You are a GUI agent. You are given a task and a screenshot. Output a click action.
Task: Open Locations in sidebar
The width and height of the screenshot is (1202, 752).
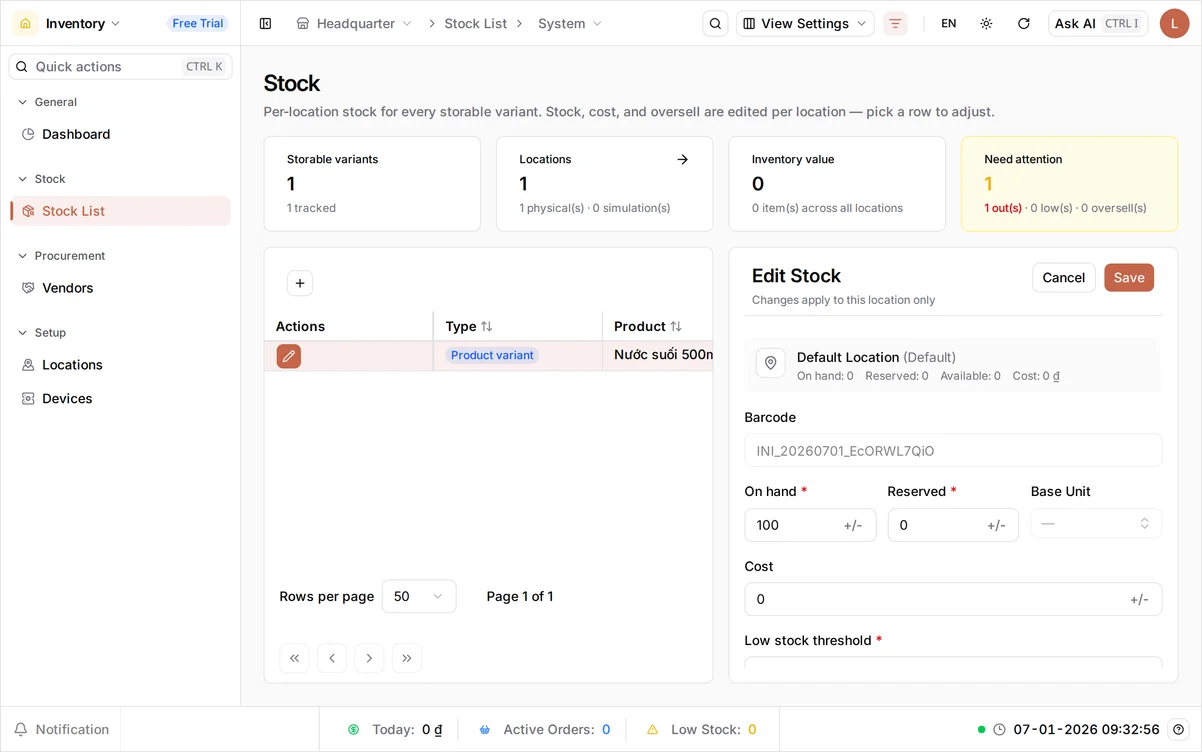(x=121, y=365)
